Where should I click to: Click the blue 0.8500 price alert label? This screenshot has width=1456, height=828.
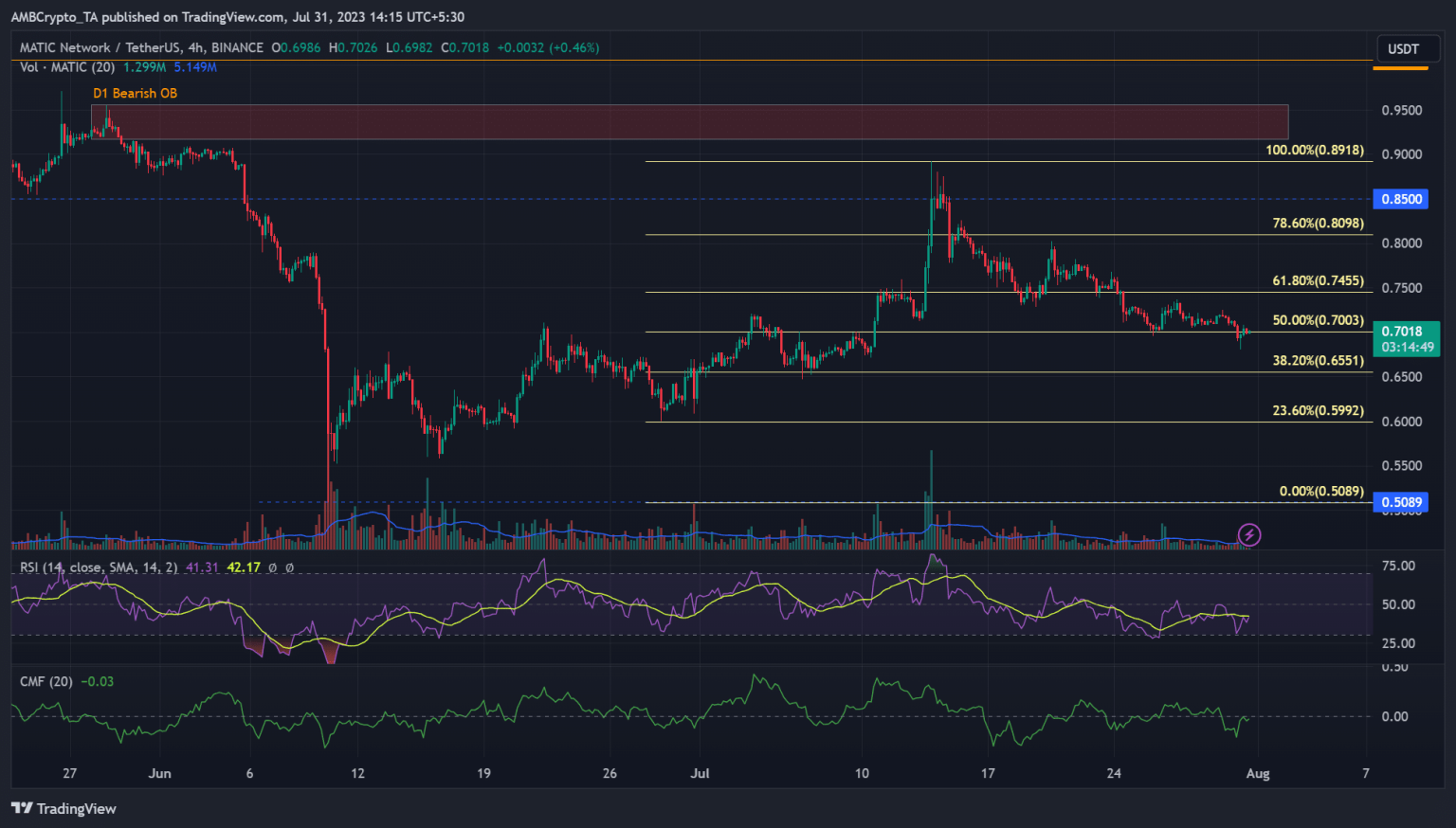(1400, 199)
